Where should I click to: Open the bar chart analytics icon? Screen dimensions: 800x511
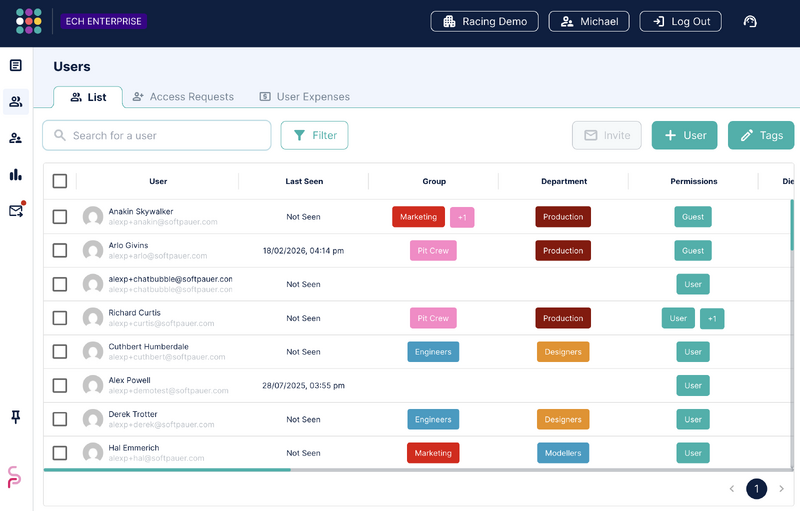click(16, 175)
